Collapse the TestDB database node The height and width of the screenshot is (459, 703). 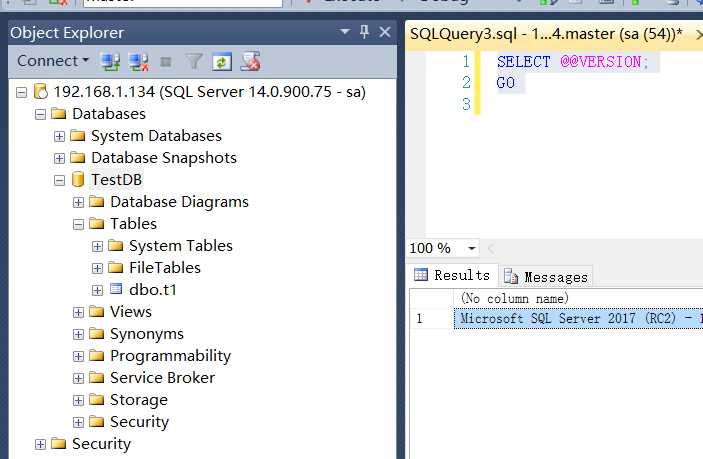59,180
